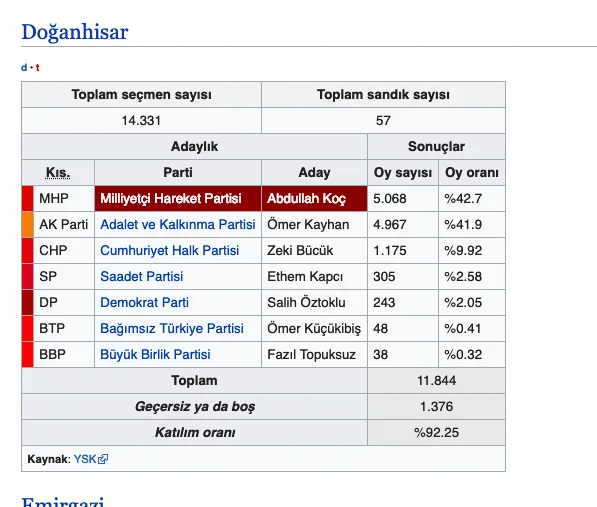The height and width of the screenshot is (507, 597).
Task: Open the 'd' template discussion link
Action: point(24,68)
